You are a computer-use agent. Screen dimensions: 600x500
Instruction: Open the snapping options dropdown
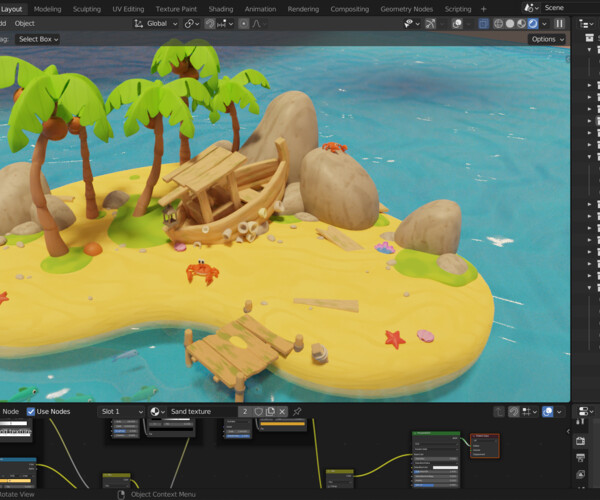pyautogui.click(x=225, y=24)
